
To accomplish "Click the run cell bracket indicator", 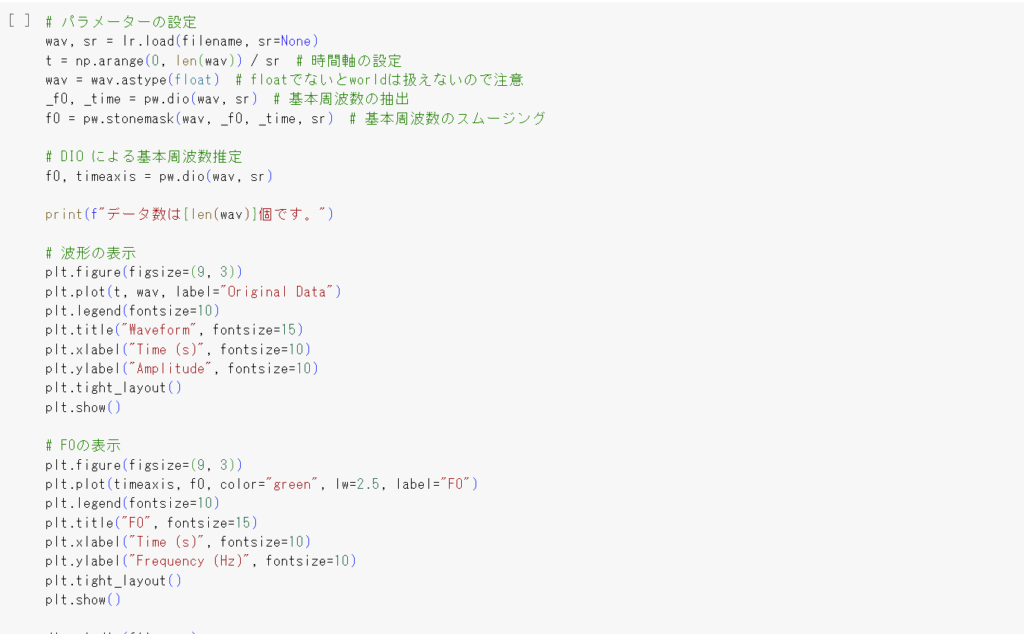I will (x=19, y=21).
